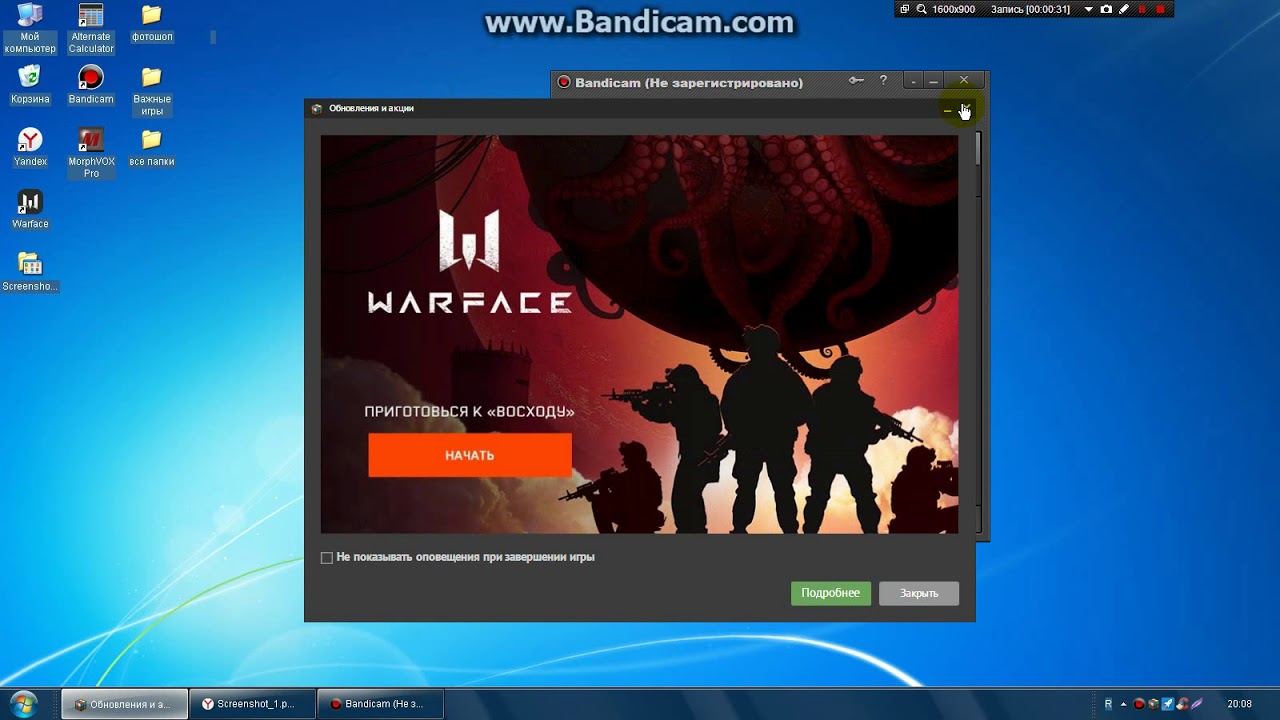This screenshot has height=720, width=1280.
Task: Click the CCleaner tray icon
Action: click(1182, 704)
